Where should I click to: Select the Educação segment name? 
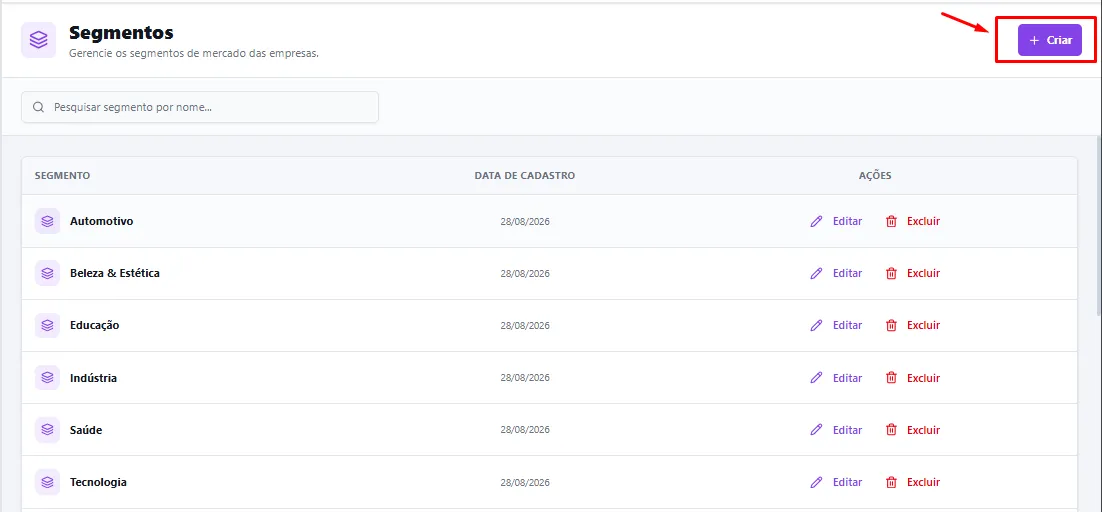(95, 325)
